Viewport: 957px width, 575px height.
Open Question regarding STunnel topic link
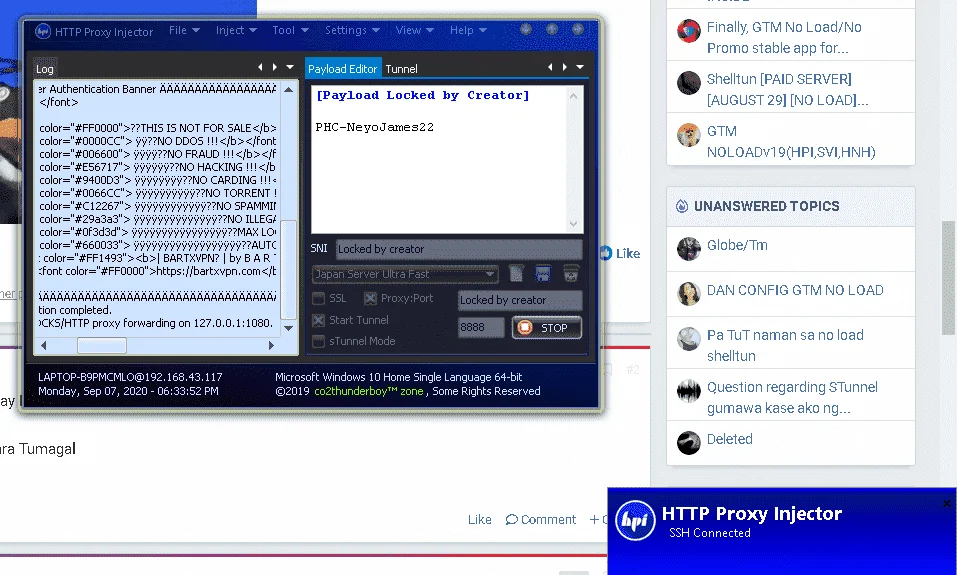(x=792, y=397)
